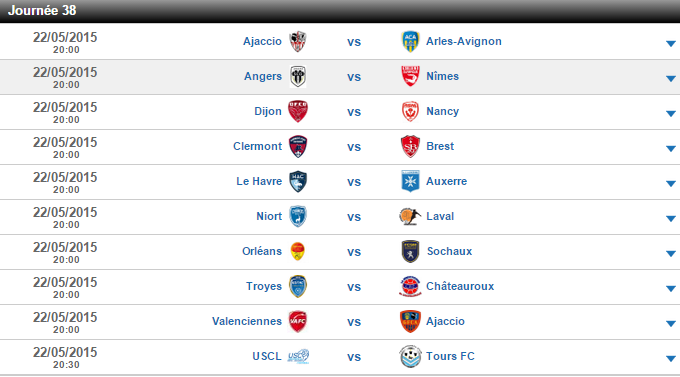Expand the Ajaccio vs Arles-Avignon match details
The width and height of the screenshot is (680, 377).
coord(670,43)
